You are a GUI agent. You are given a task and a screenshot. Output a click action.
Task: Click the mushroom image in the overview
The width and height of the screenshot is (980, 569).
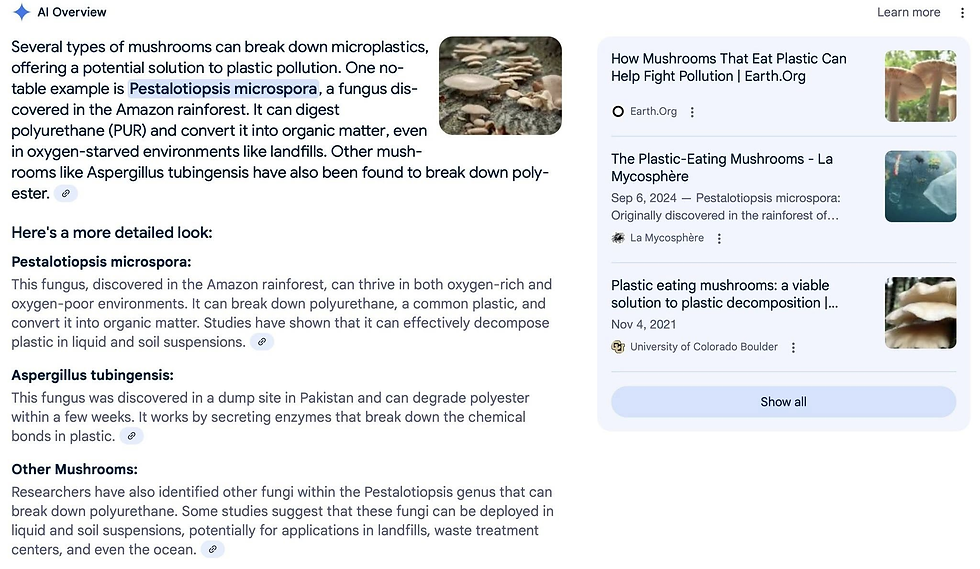tap(500, 85)
